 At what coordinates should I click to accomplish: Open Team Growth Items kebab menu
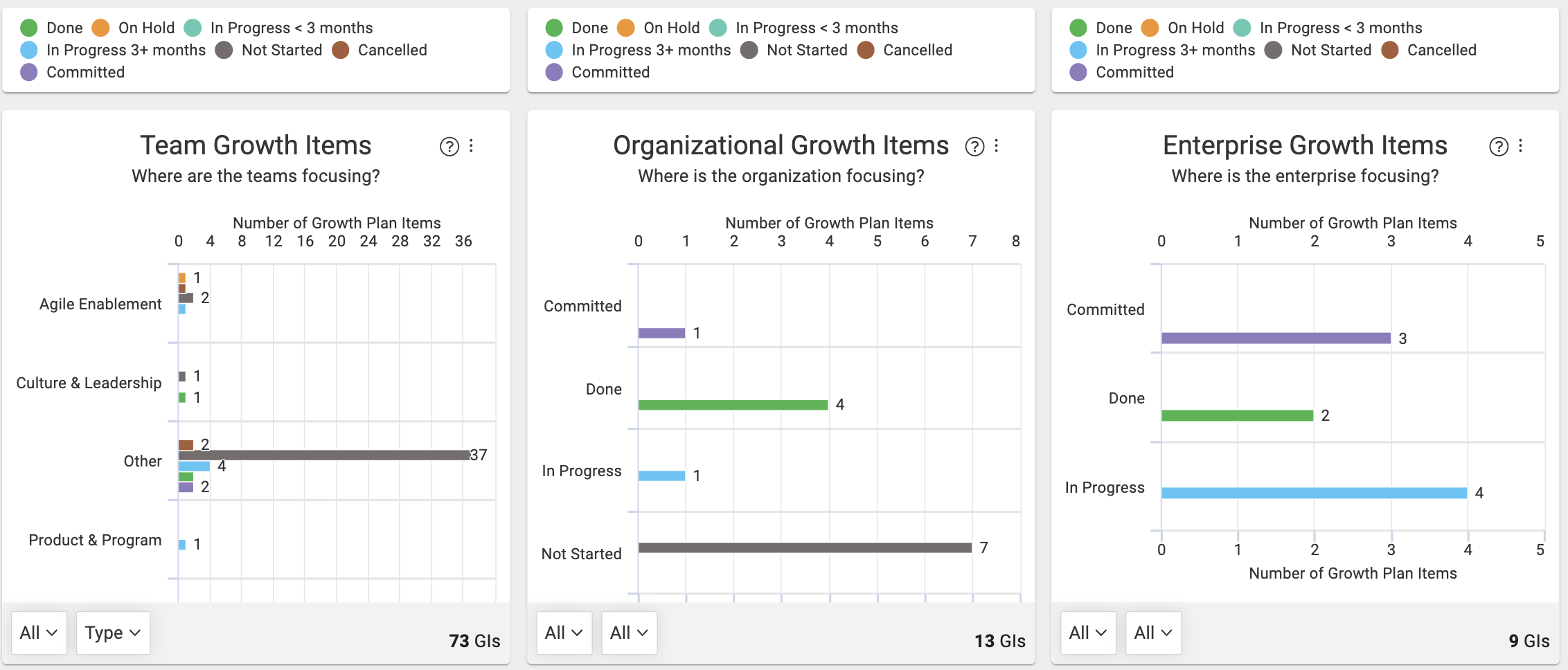[471, 146]
